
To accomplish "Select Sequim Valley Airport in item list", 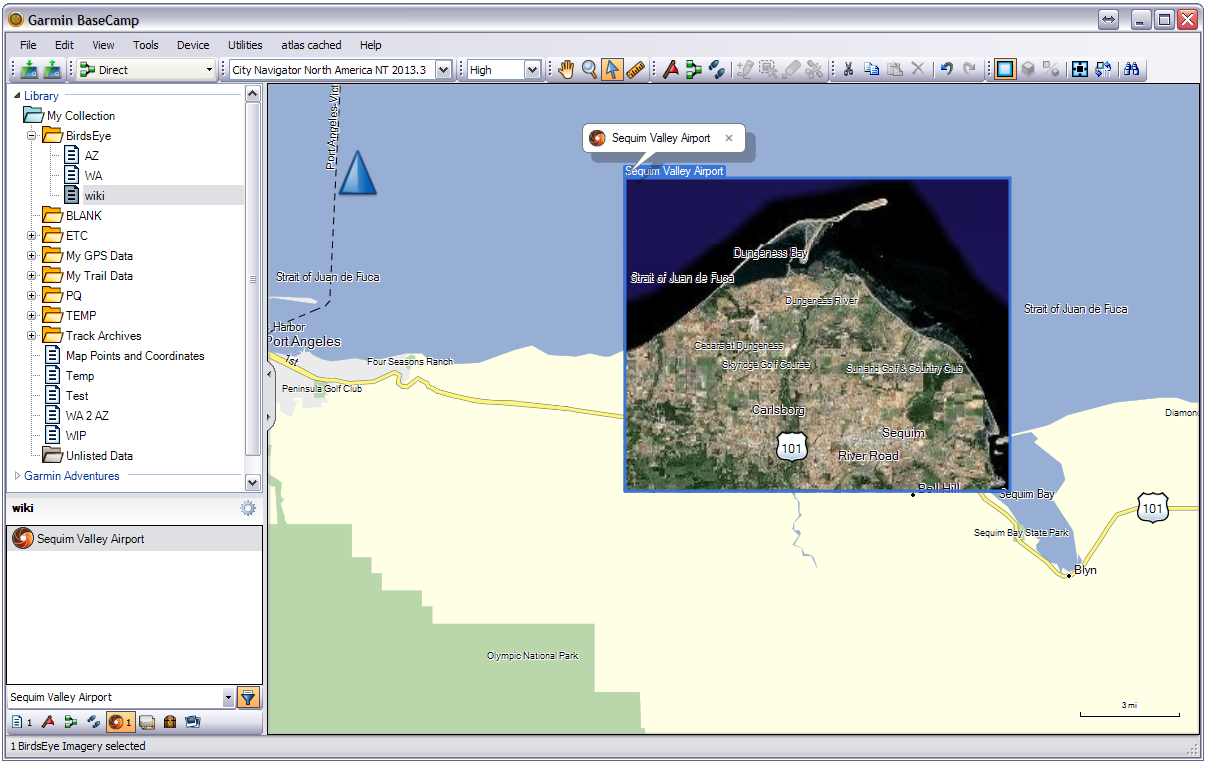I will [134, 539].
